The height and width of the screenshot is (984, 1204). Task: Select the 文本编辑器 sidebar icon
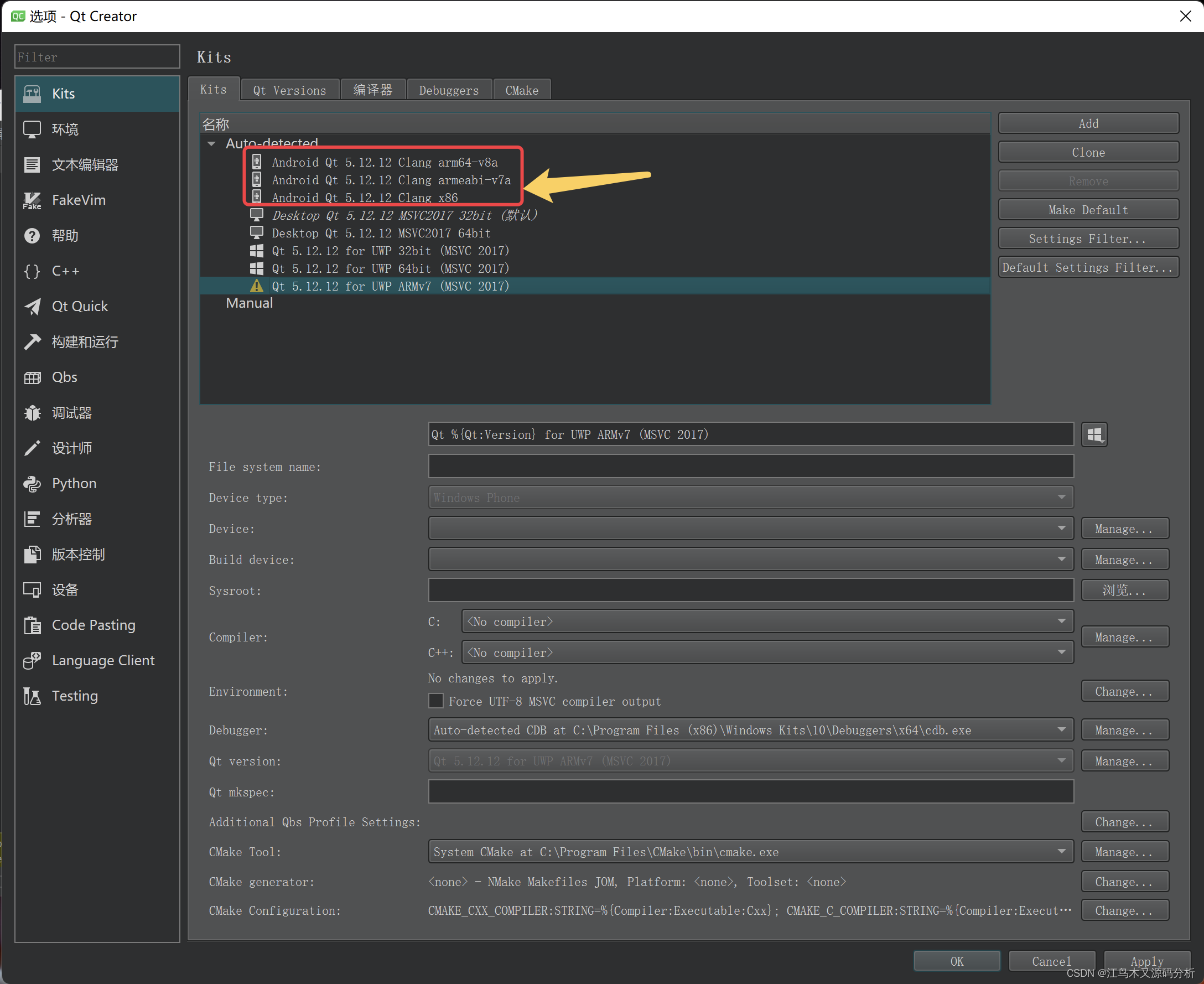click(85, 164)
